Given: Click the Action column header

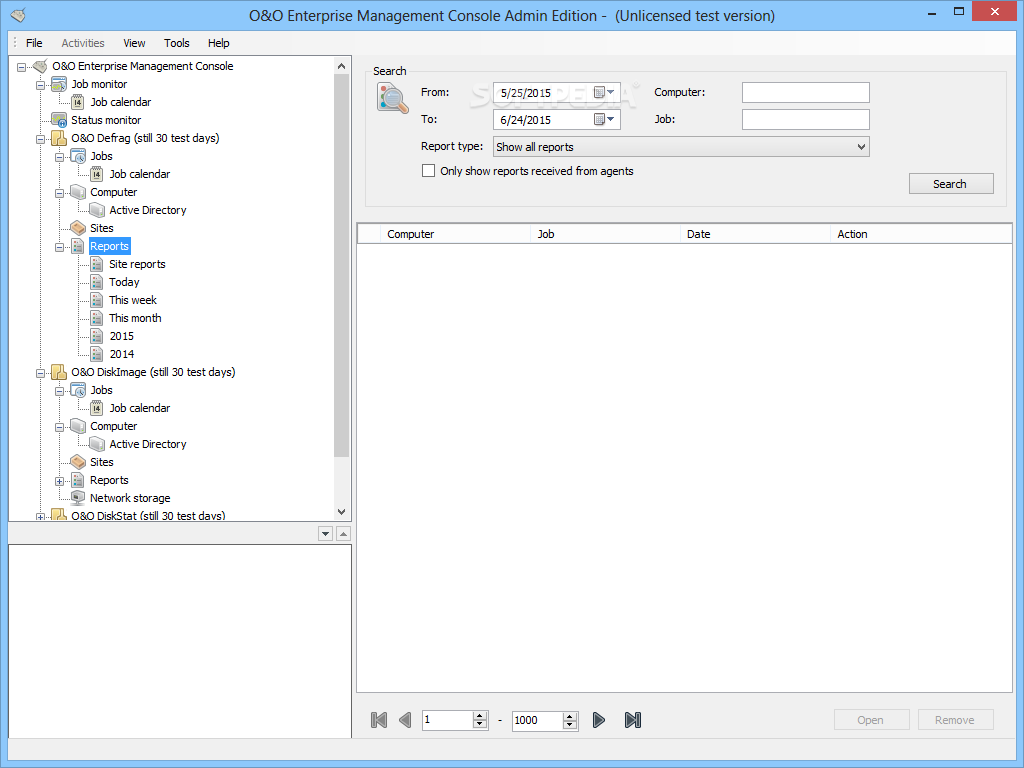Looking at the screenshot, I should (x=921, y=234).
